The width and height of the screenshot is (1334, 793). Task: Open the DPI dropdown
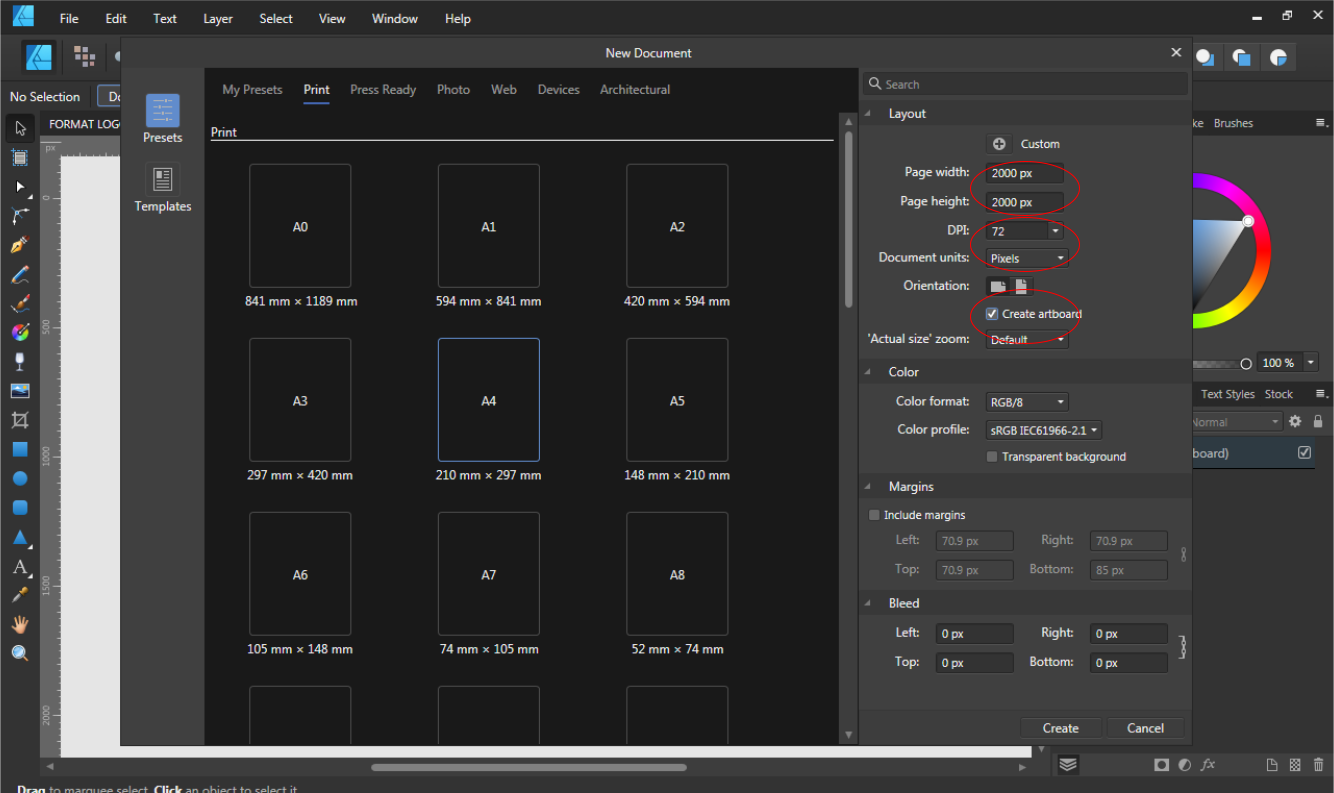1055,229
